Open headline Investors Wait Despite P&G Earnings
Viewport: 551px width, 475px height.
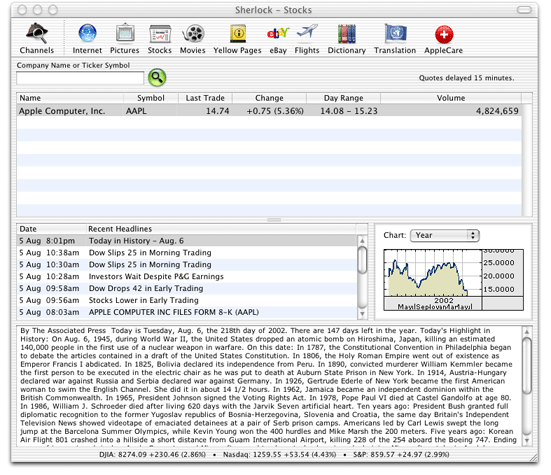click(x=156, y=276)
